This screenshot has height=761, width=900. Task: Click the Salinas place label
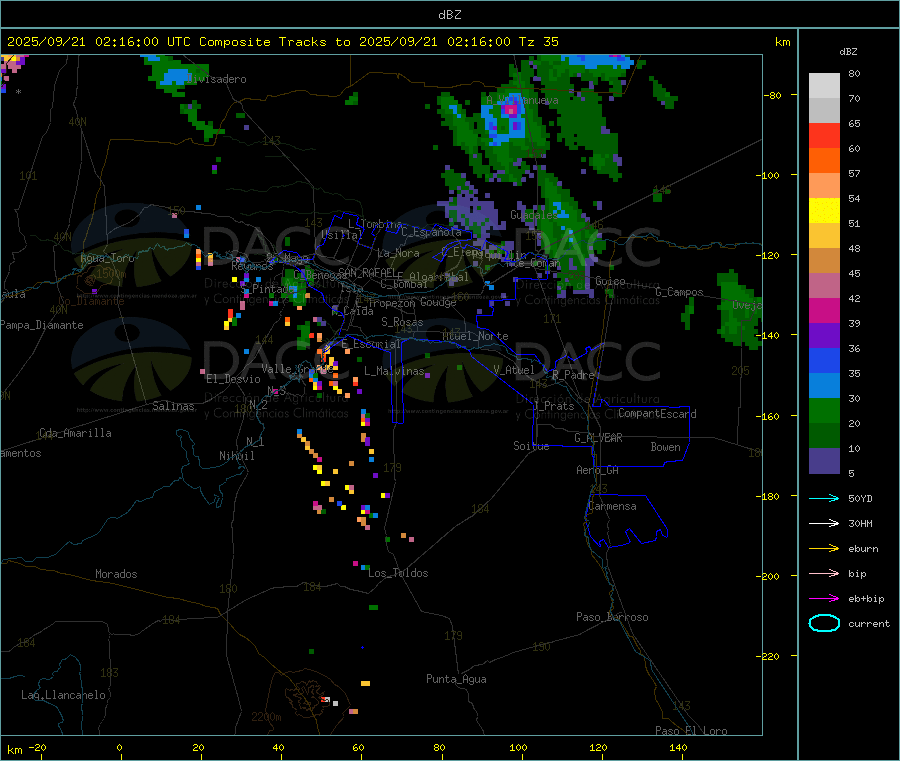pyautogui.click(x=173, y=406)
